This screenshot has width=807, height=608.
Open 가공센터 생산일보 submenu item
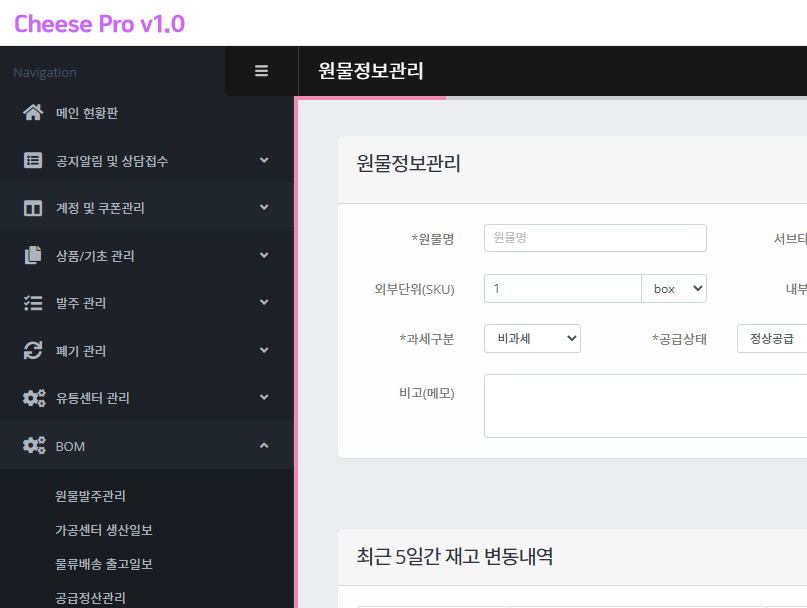coord(104,530)
